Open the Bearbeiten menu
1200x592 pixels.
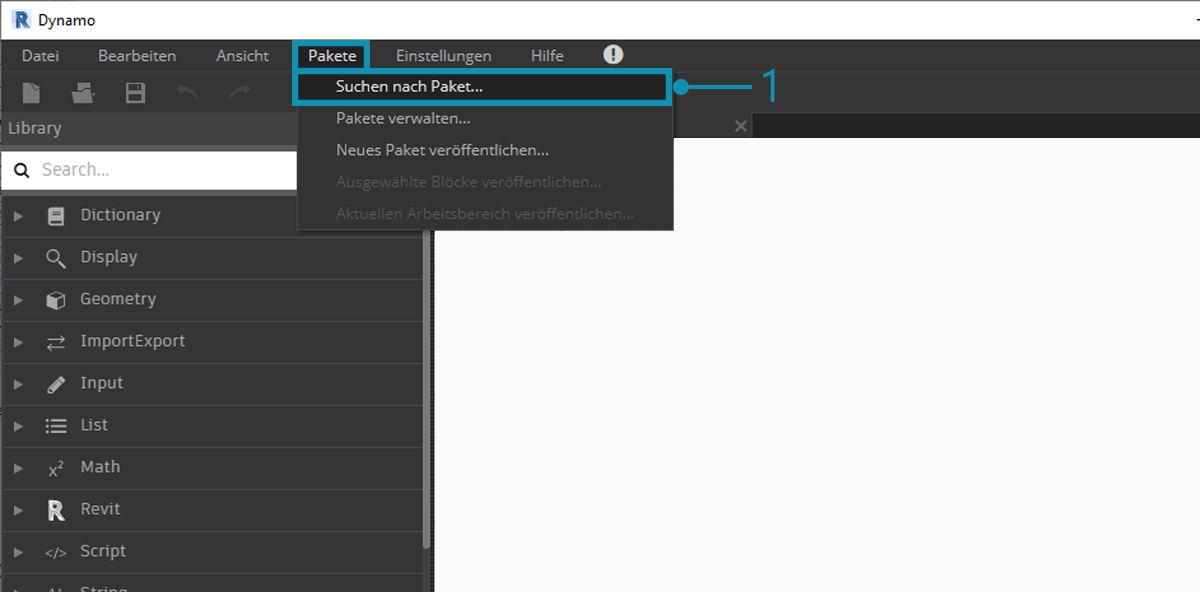(x=137, y=56)
